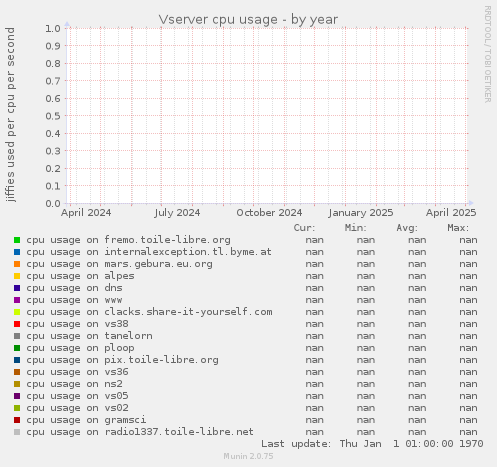Click the dark green swatch for ploop

17,348
